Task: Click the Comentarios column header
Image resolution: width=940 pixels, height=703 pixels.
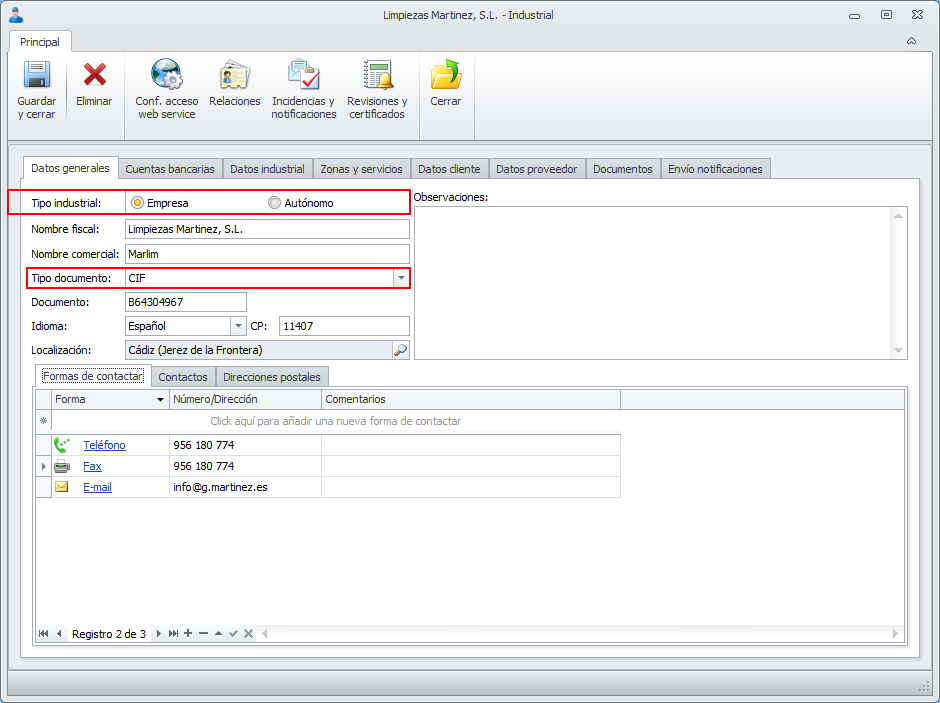Action: pyautogui.click(x=471, y=399)
